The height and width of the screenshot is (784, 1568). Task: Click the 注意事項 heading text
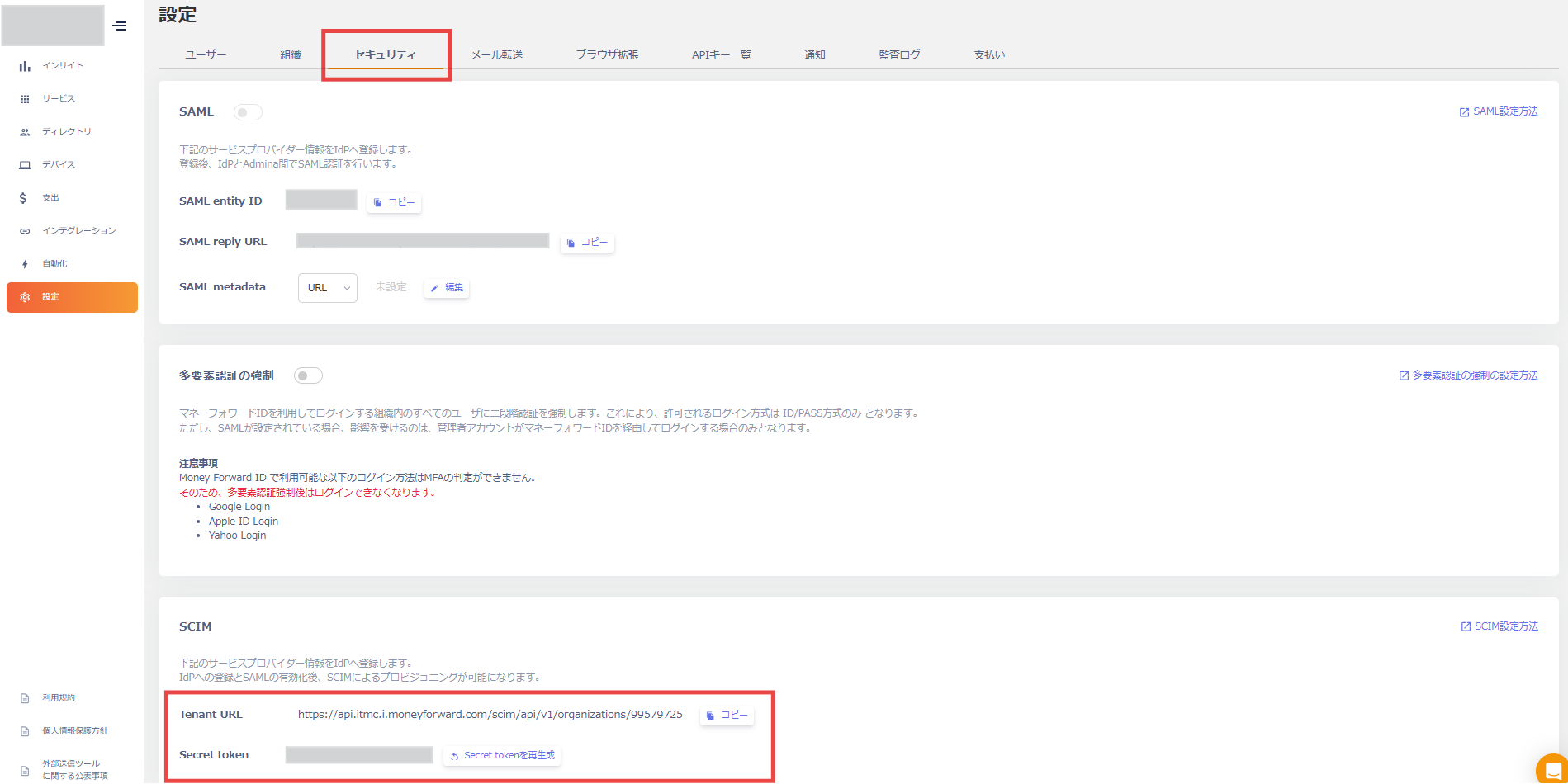(x=198, y=464)
